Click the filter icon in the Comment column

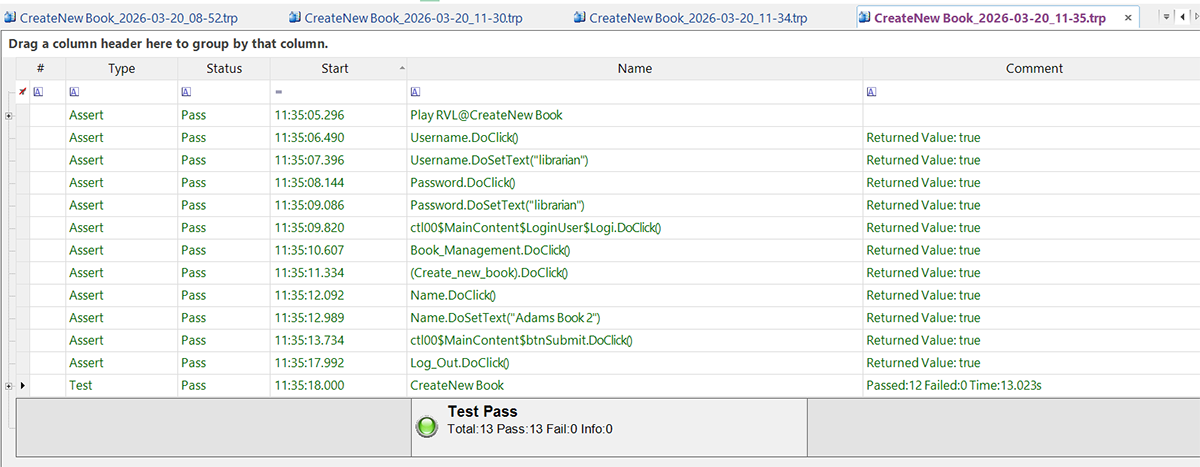click(x=871, y=92)
